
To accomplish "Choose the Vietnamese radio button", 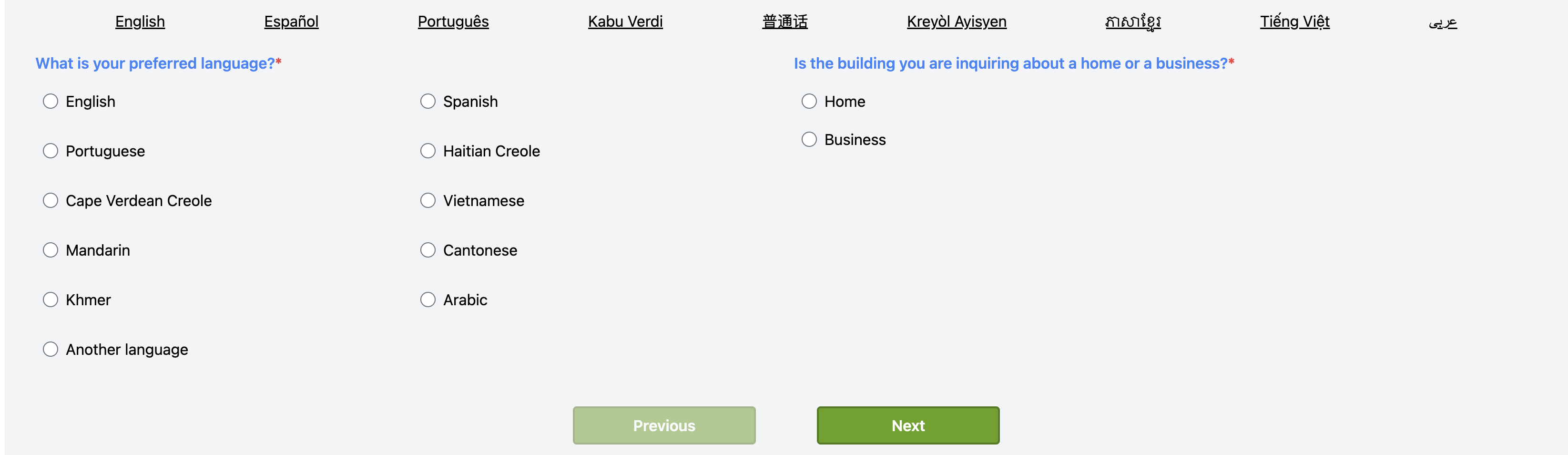I will [428, 200].
